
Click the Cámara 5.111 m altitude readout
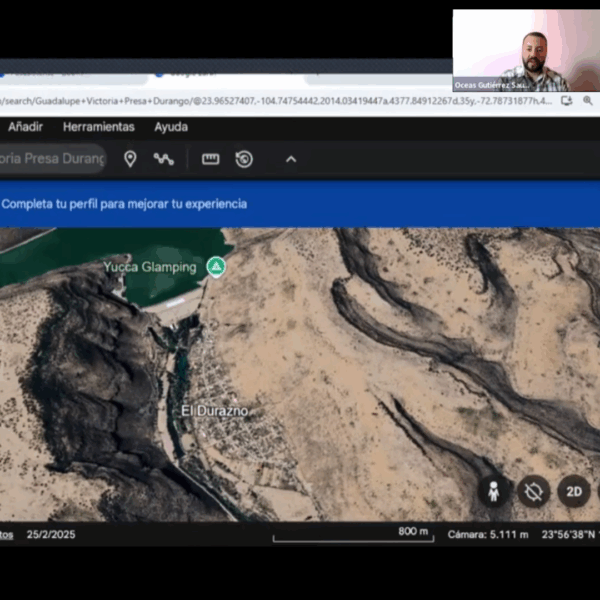click(488, 534)
